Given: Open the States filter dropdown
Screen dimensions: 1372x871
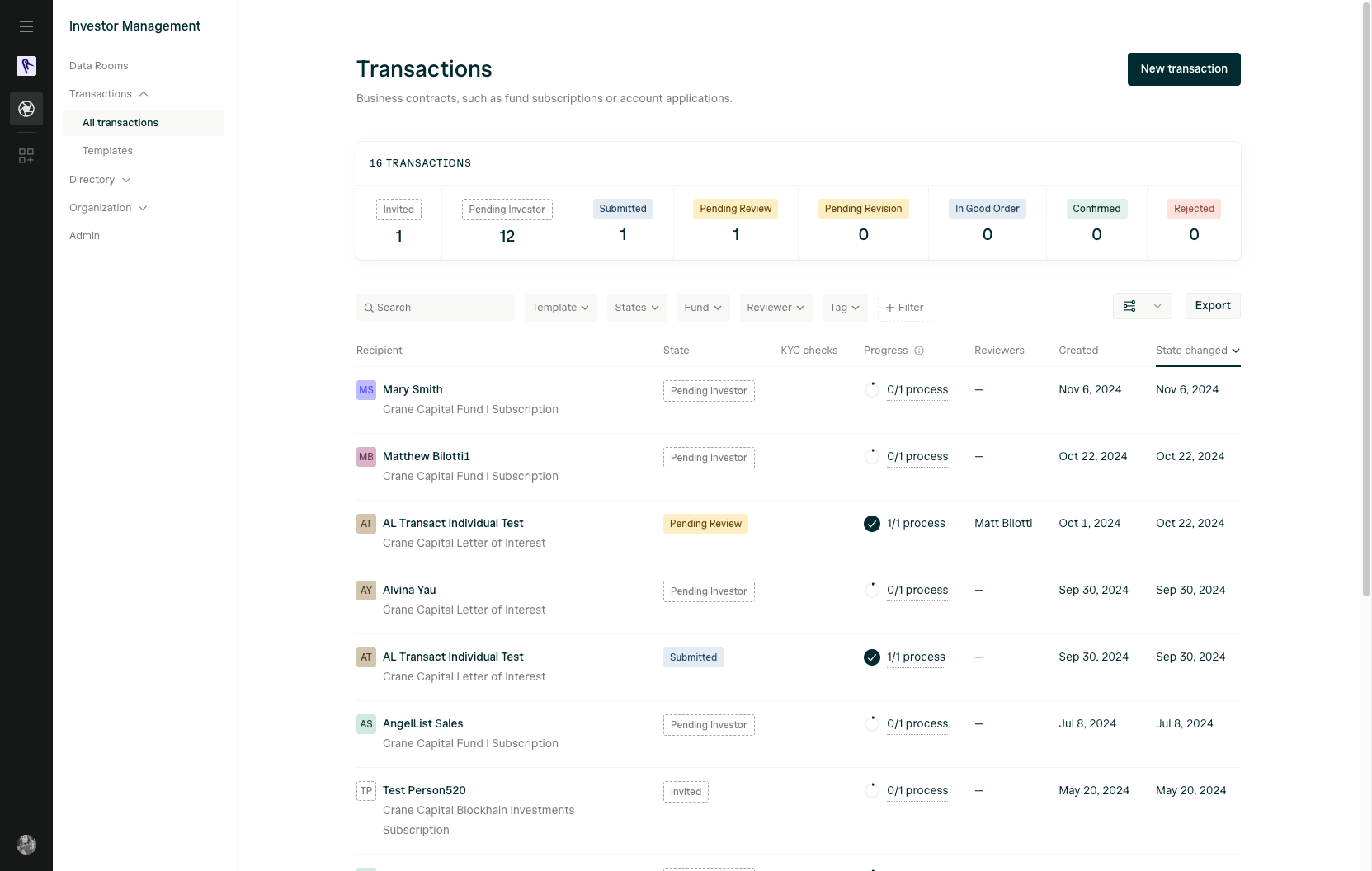Looking at the screenshot, I should 637,308.
